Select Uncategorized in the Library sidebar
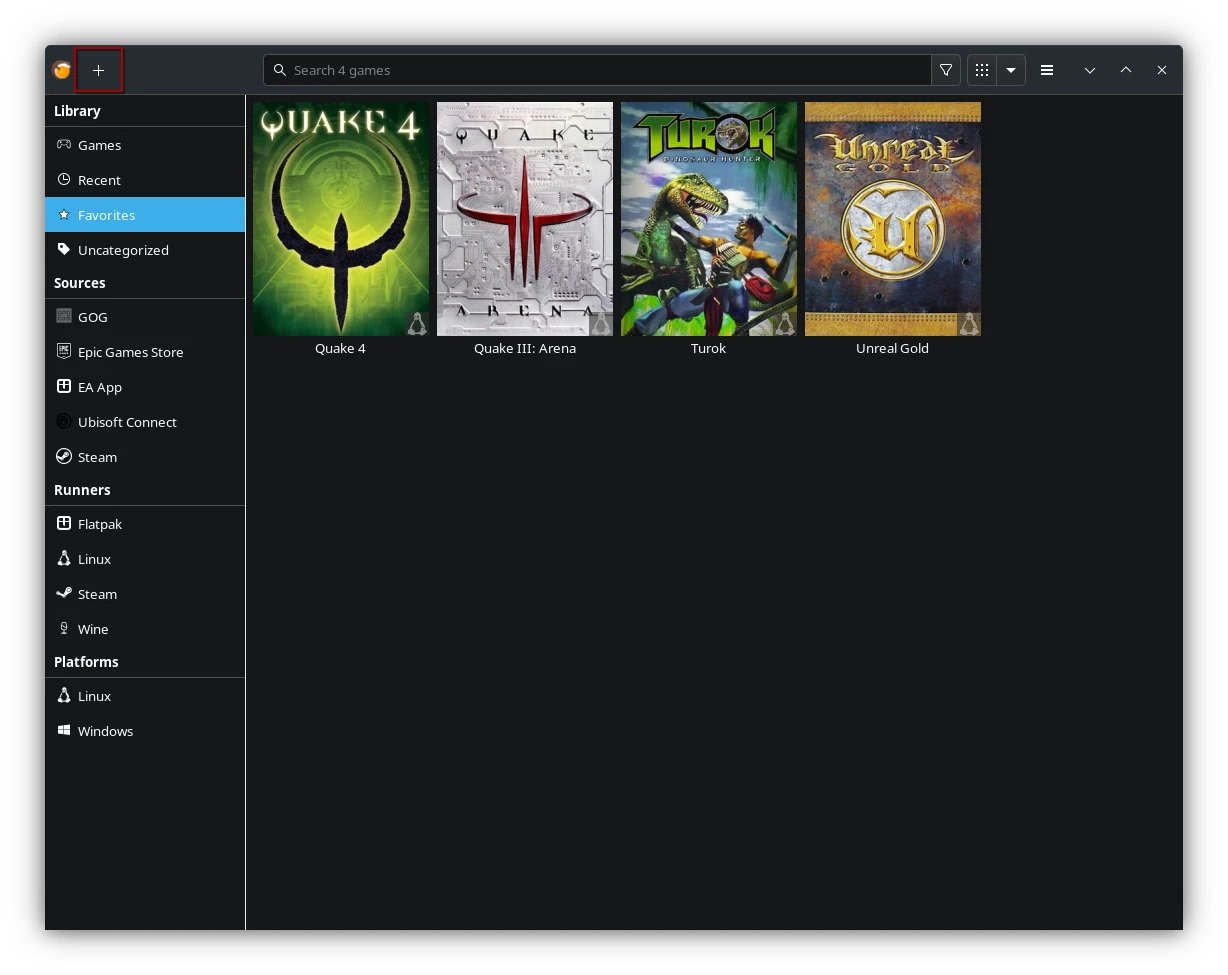The height and width of the screenshot is (975, 1228). (123, 250)
